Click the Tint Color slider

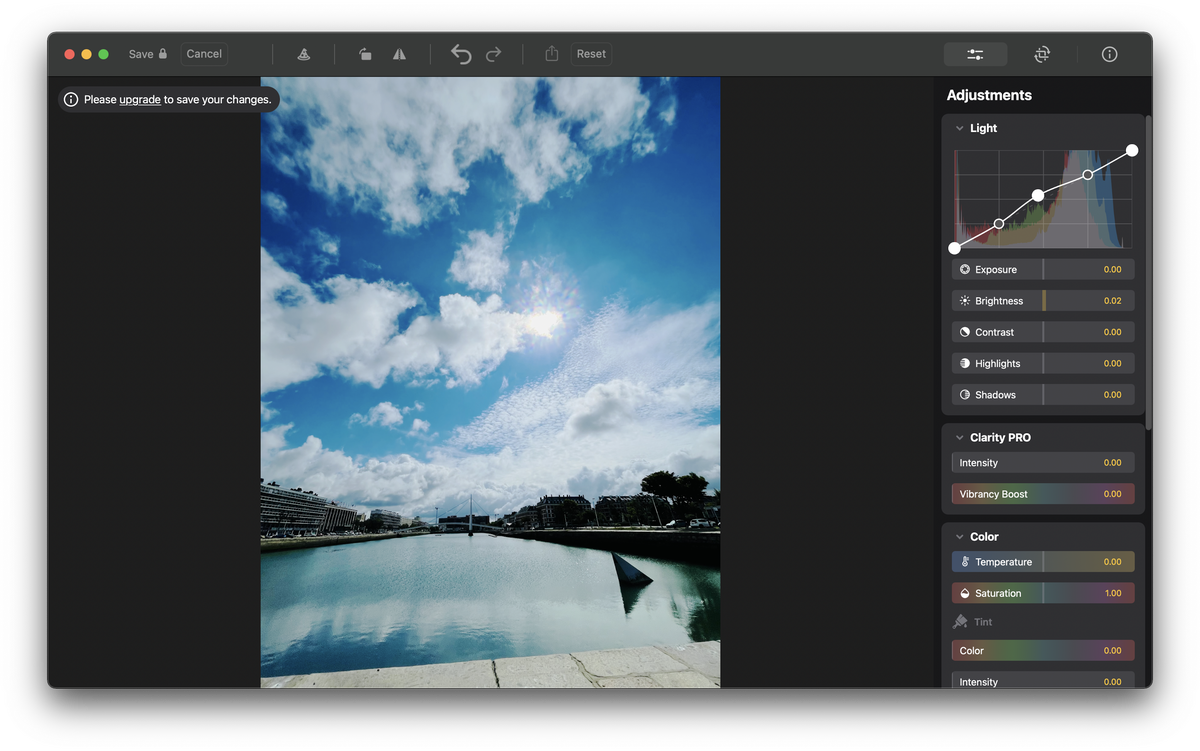(1043, 650)
